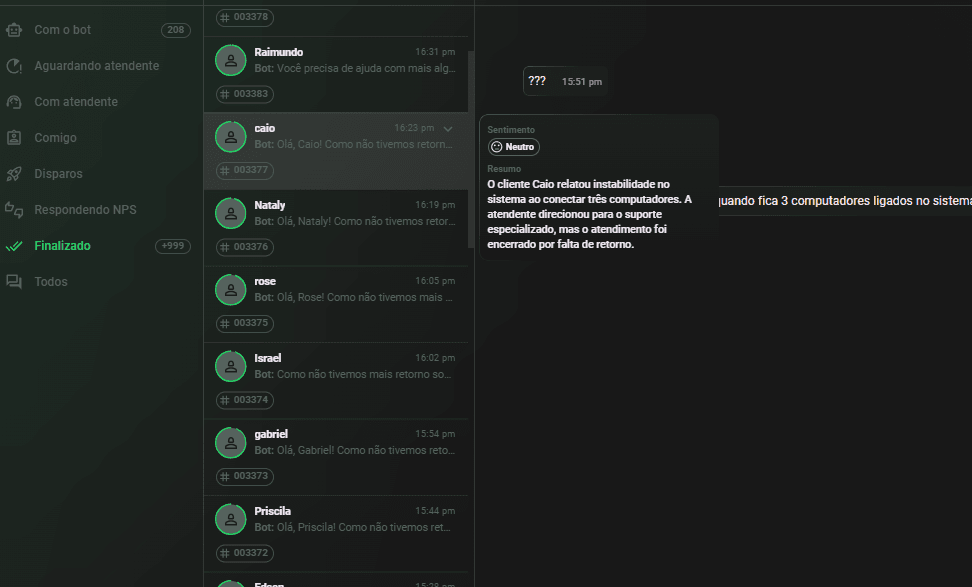Click the ticket tag 003372
Image resolution: width=972 pixels, height=587 pixels.
tap(245, 553)
